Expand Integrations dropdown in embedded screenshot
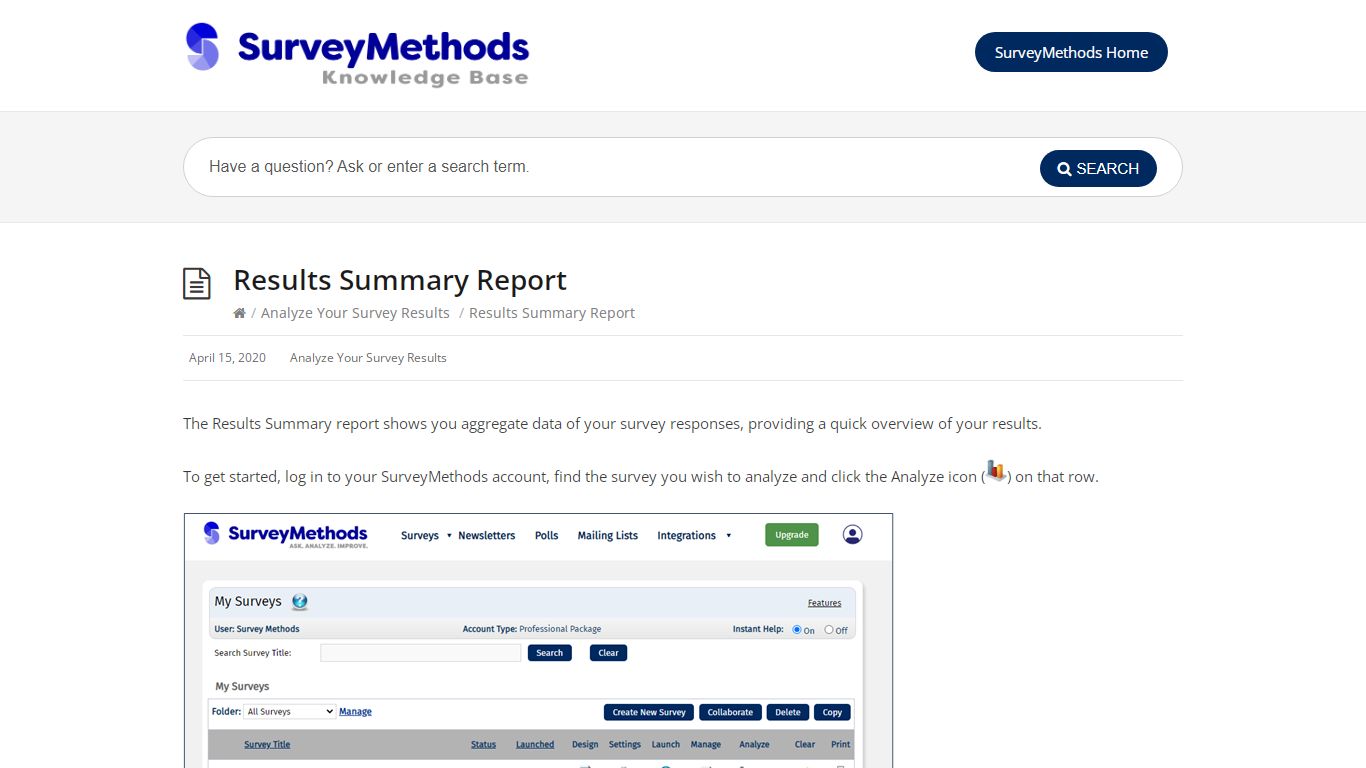 click(x=694, y=536)
